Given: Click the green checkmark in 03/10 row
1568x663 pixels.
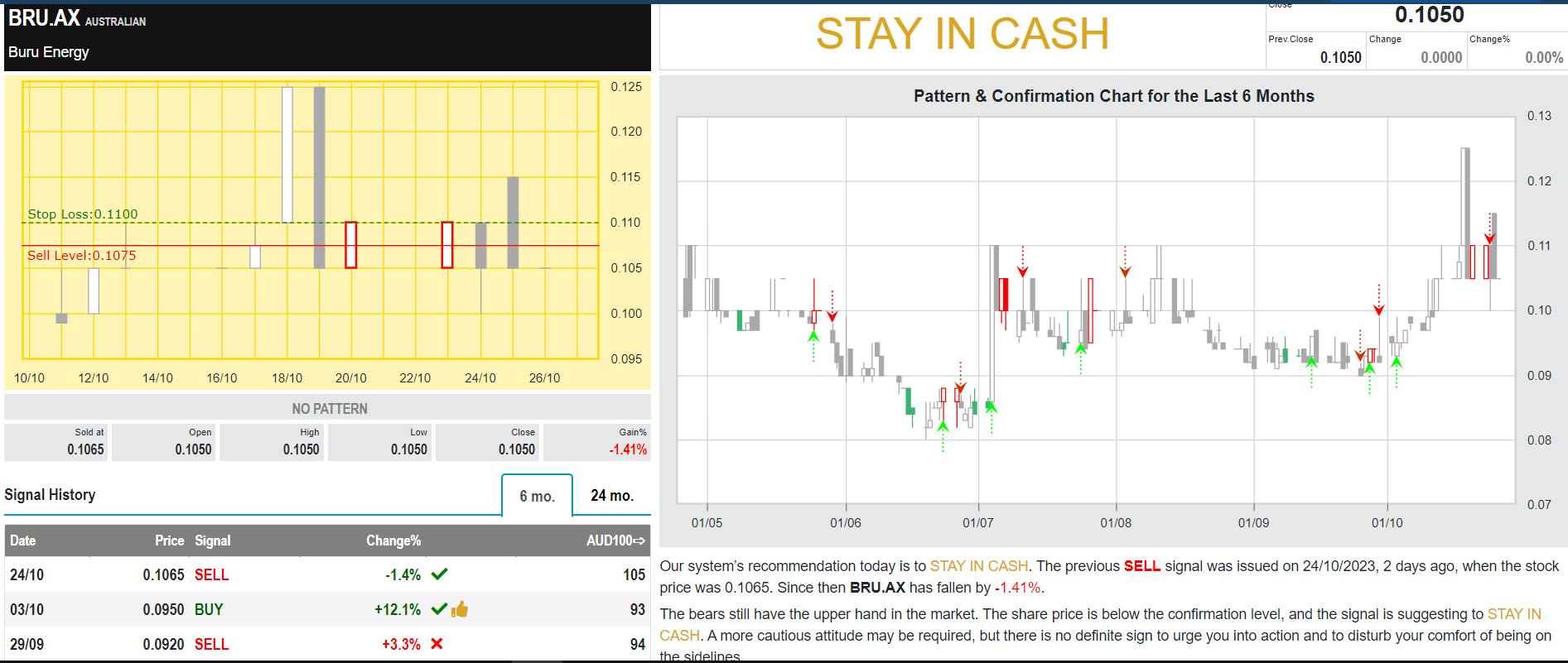Looking at the screenshot, I should pyautogui.click(x=440, y=609).
